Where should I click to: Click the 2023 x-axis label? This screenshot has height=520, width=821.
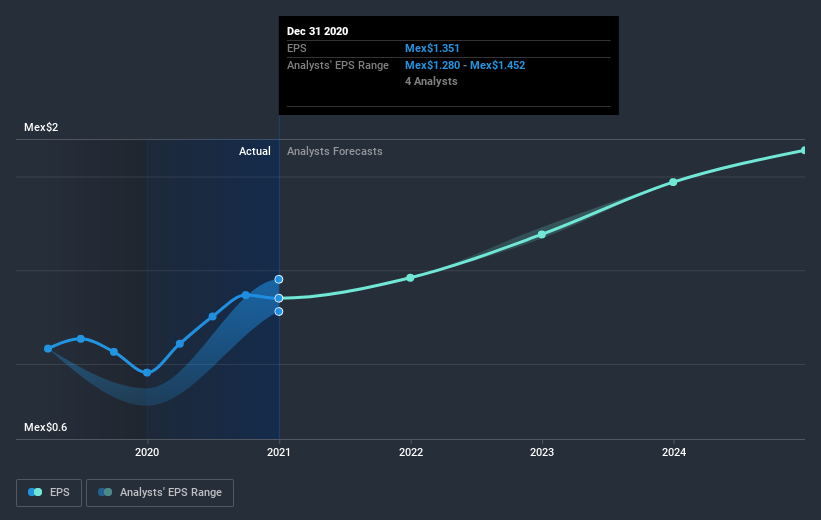(542, 452)
